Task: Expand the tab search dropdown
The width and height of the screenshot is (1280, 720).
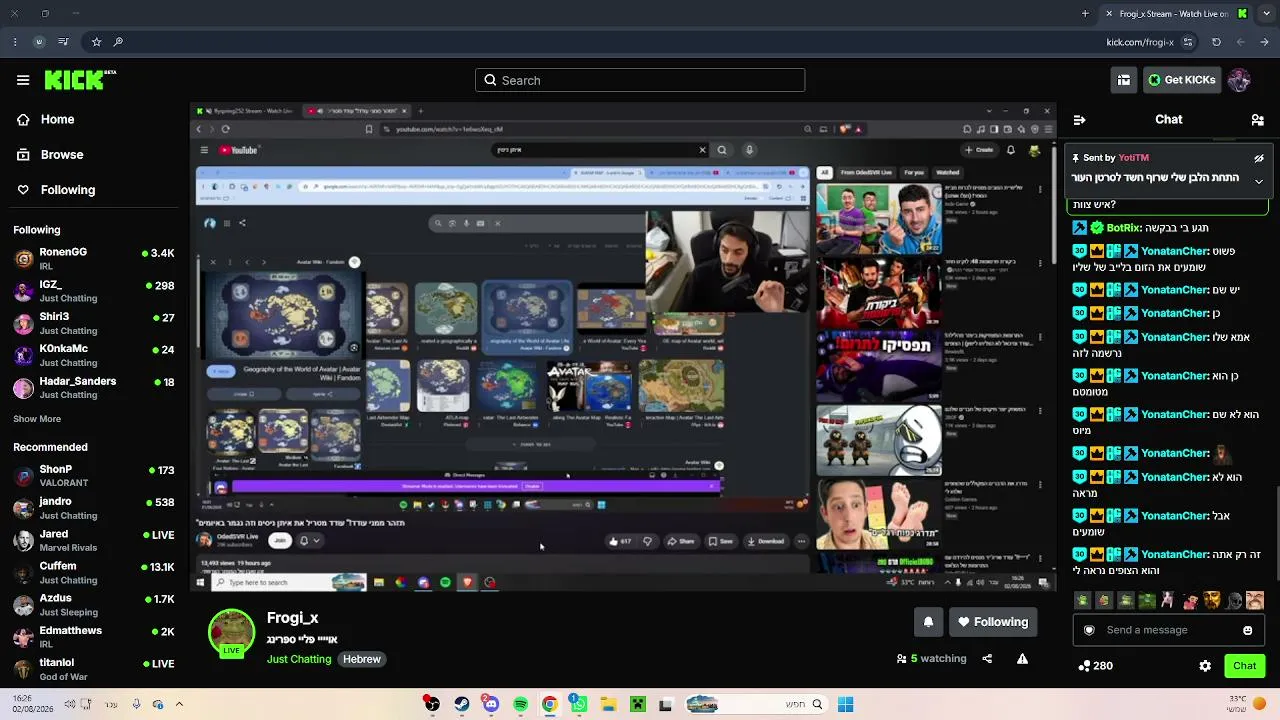Action: click(1266, 13)
